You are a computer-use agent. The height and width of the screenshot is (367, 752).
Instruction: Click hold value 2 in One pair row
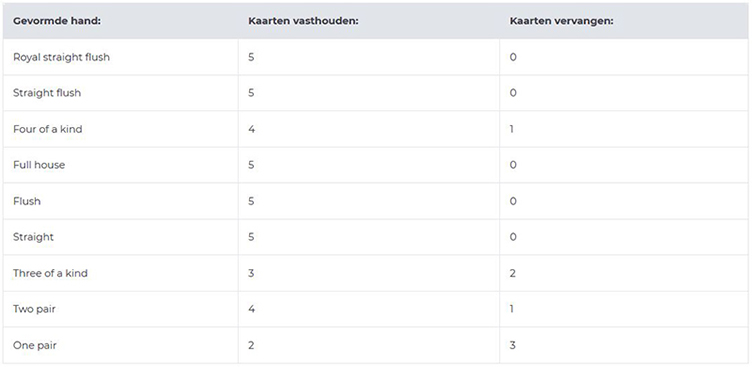[x=251, y=345]
